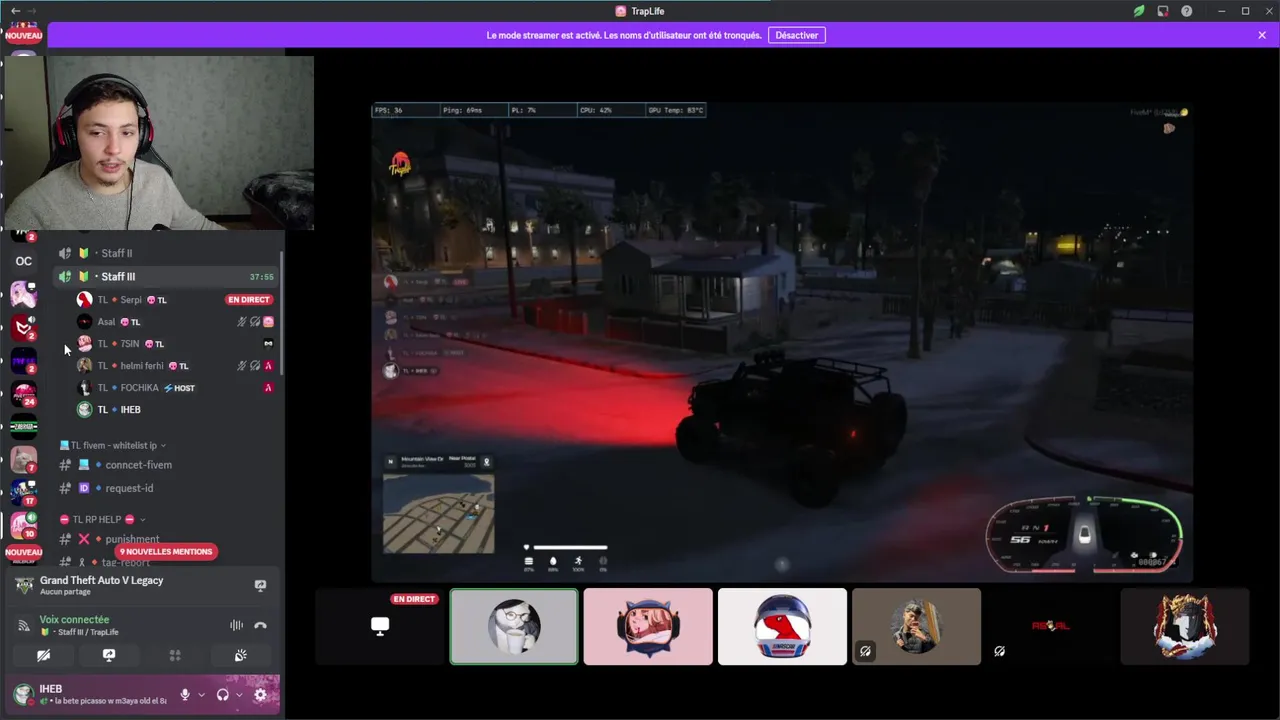
Task: Click the IHEB avatar in the user panel
Action: pos(23,695)
